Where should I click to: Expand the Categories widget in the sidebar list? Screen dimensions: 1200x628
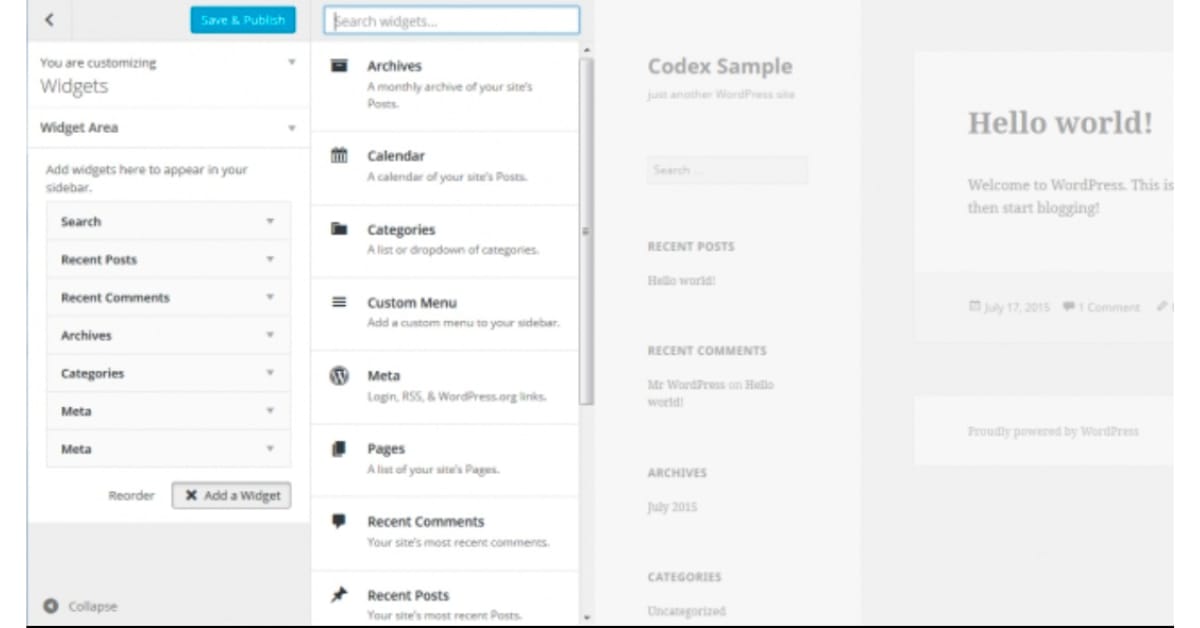click(270, 374)
